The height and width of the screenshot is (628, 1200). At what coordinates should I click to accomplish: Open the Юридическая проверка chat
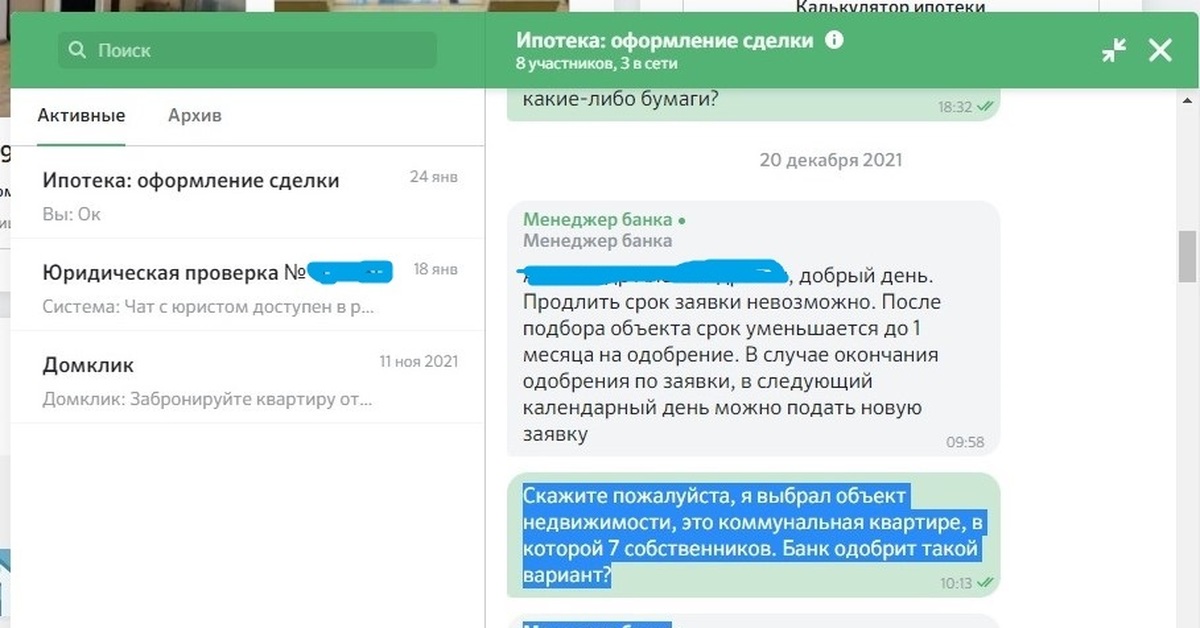click(x=248, y=285)
